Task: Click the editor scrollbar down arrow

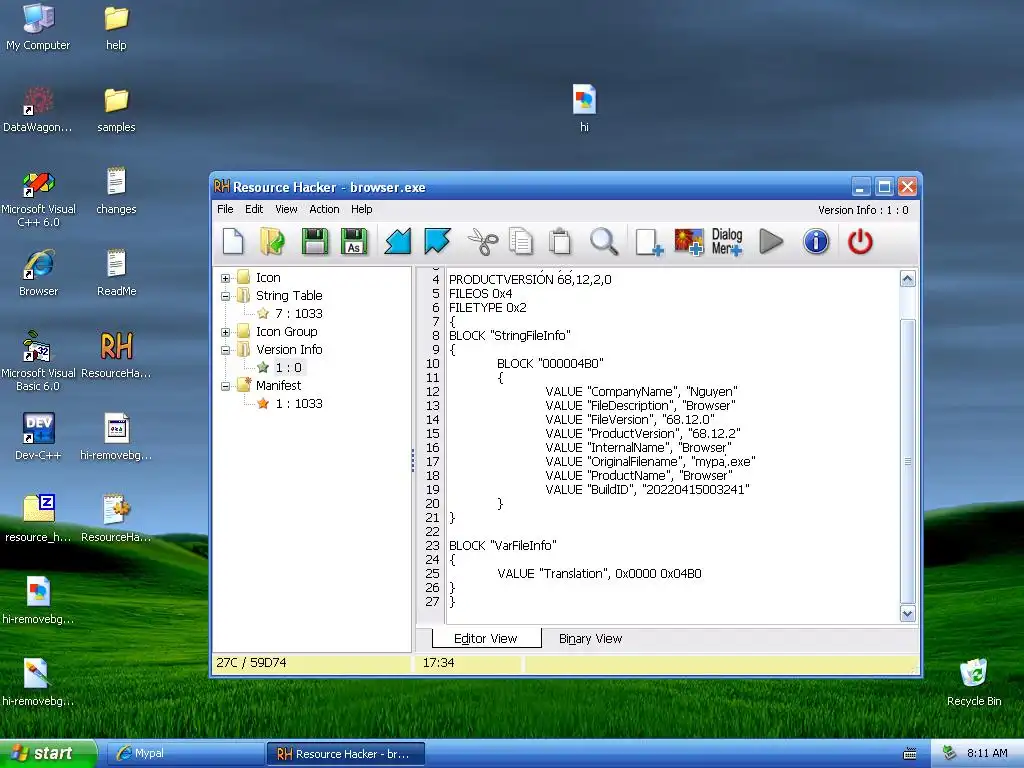Action: [907, 613]
